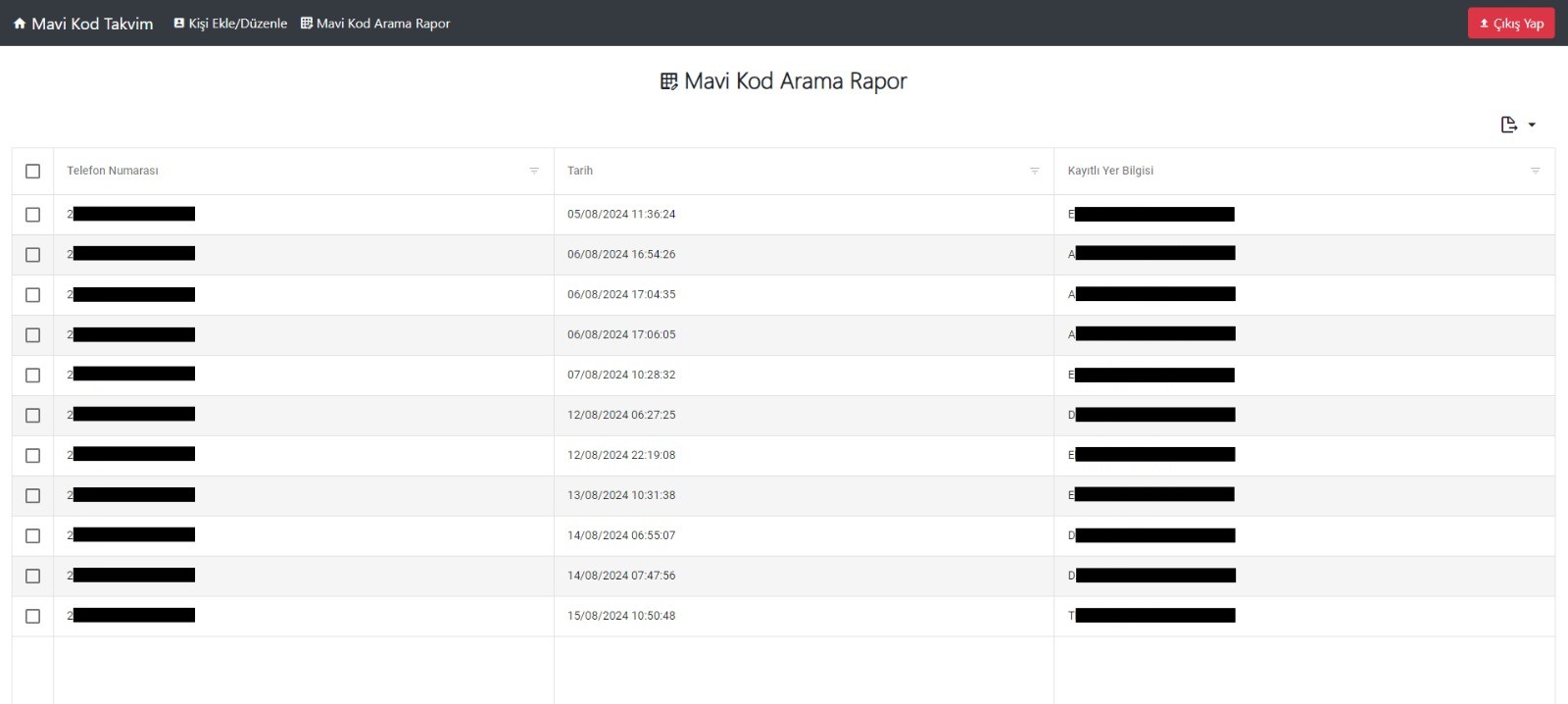
Task: Click the Telefon Numarası column header label
Action: pyautogui.click(x=113, y=171)
